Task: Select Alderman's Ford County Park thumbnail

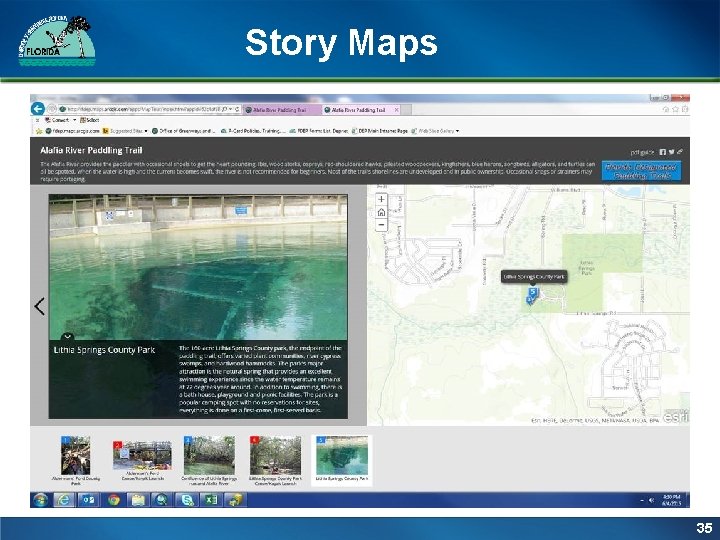Action: pyautogui.click(x=76, y=461)
